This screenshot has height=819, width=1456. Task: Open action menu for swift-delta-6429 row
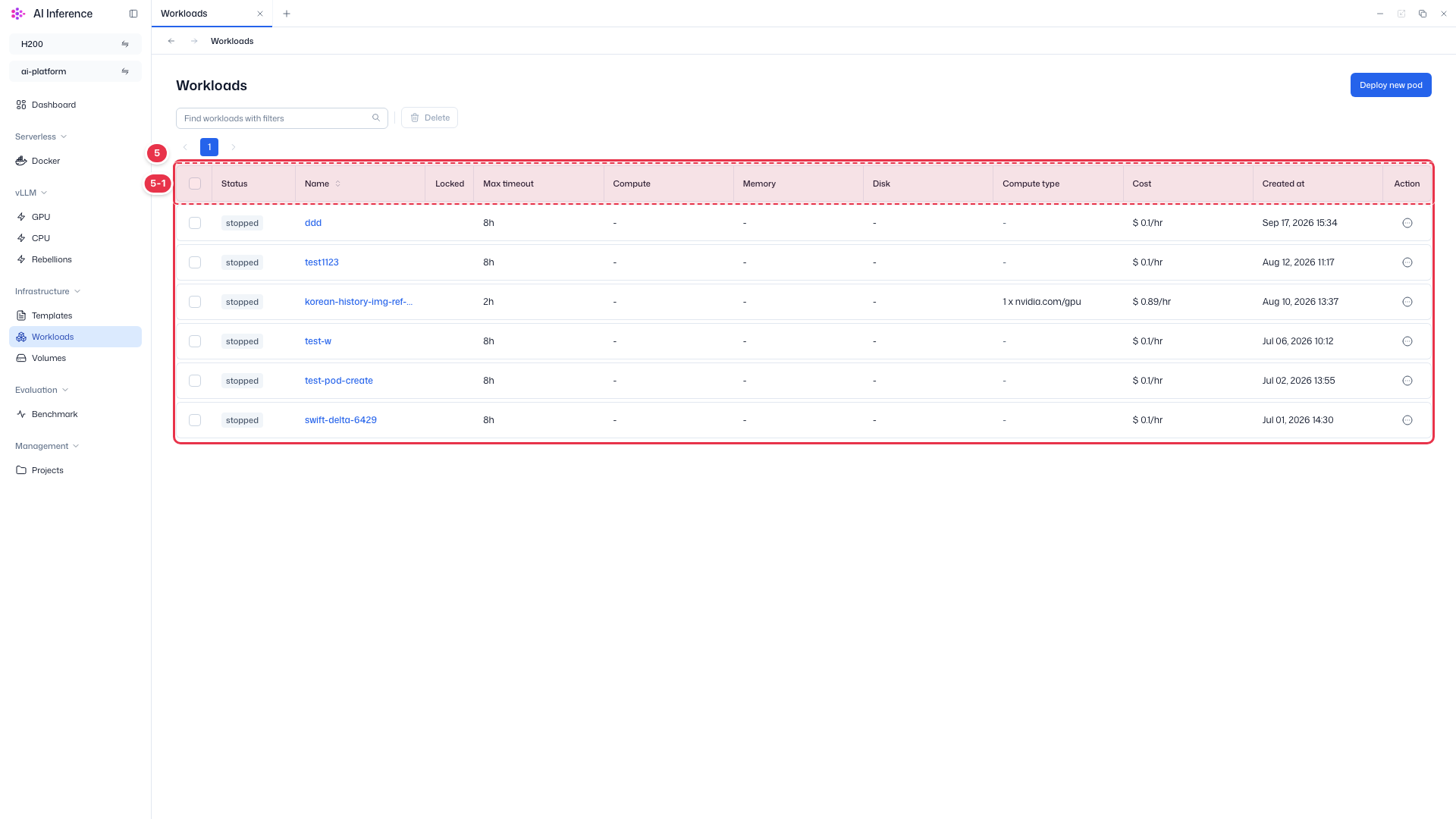pos(1407,420)
